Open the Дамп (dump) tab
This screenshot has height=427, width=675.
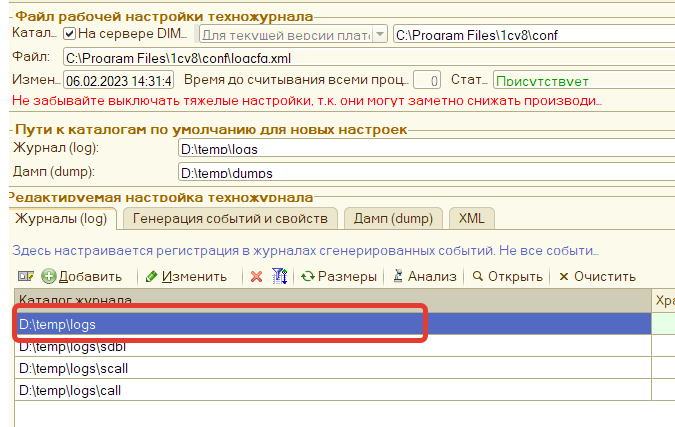coord(395,218)
